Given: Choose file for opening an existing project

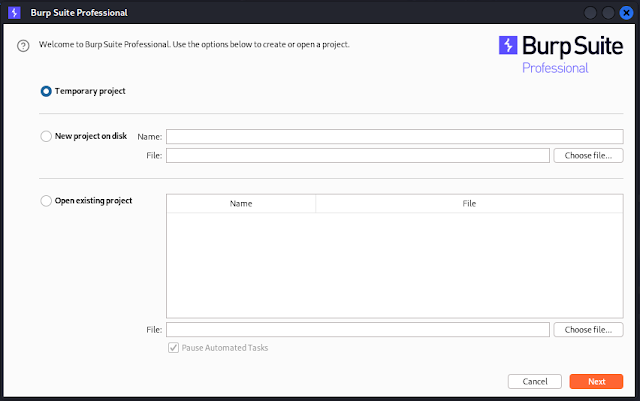Looking at the screenshot, I should click(588, 330).
